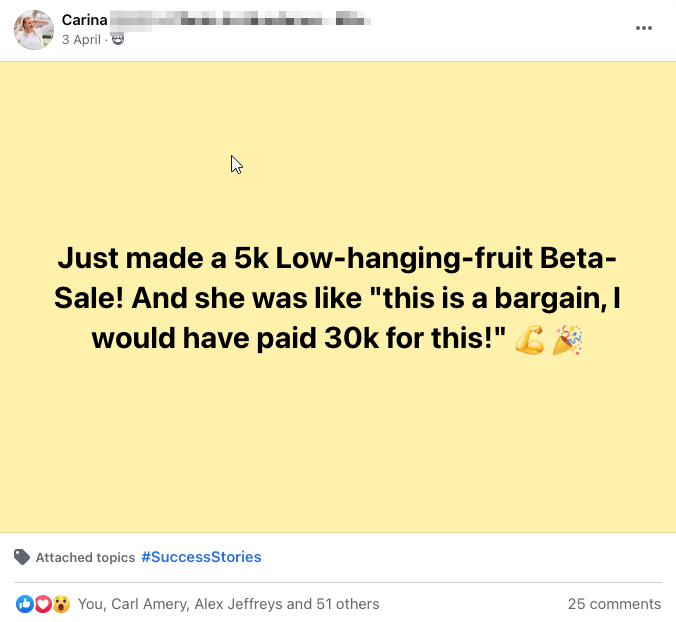
Task: Click the flexed bicep emoji in the post
Action: click(x=530, y=339)
